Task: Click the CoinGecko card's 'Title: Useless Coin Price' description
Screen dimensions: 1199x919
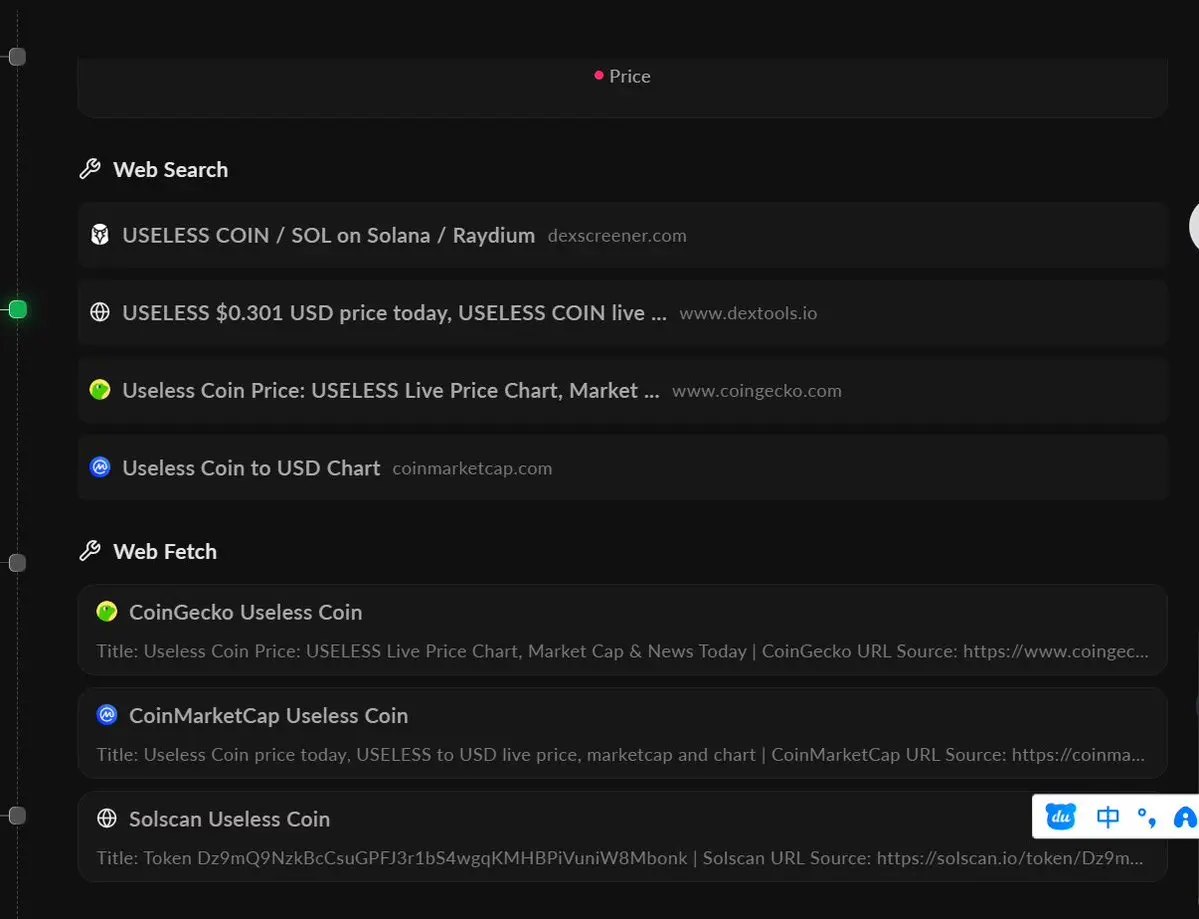Action: point(622,651)
